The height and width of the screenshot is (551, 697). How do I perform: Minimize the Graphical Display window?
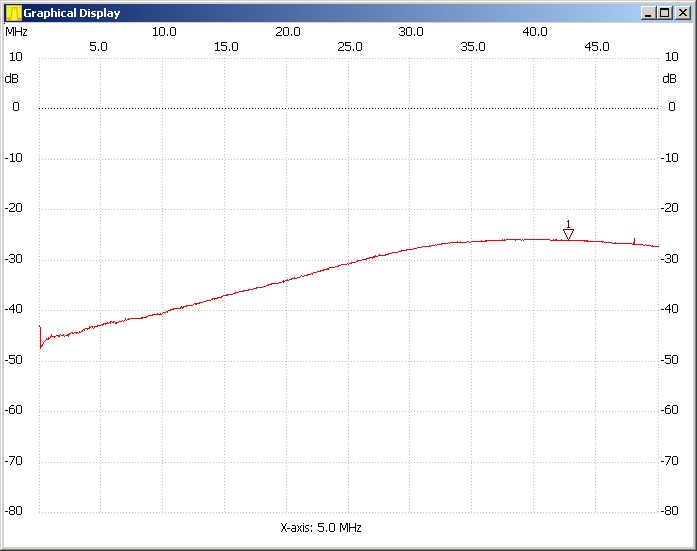coord(649,13)
